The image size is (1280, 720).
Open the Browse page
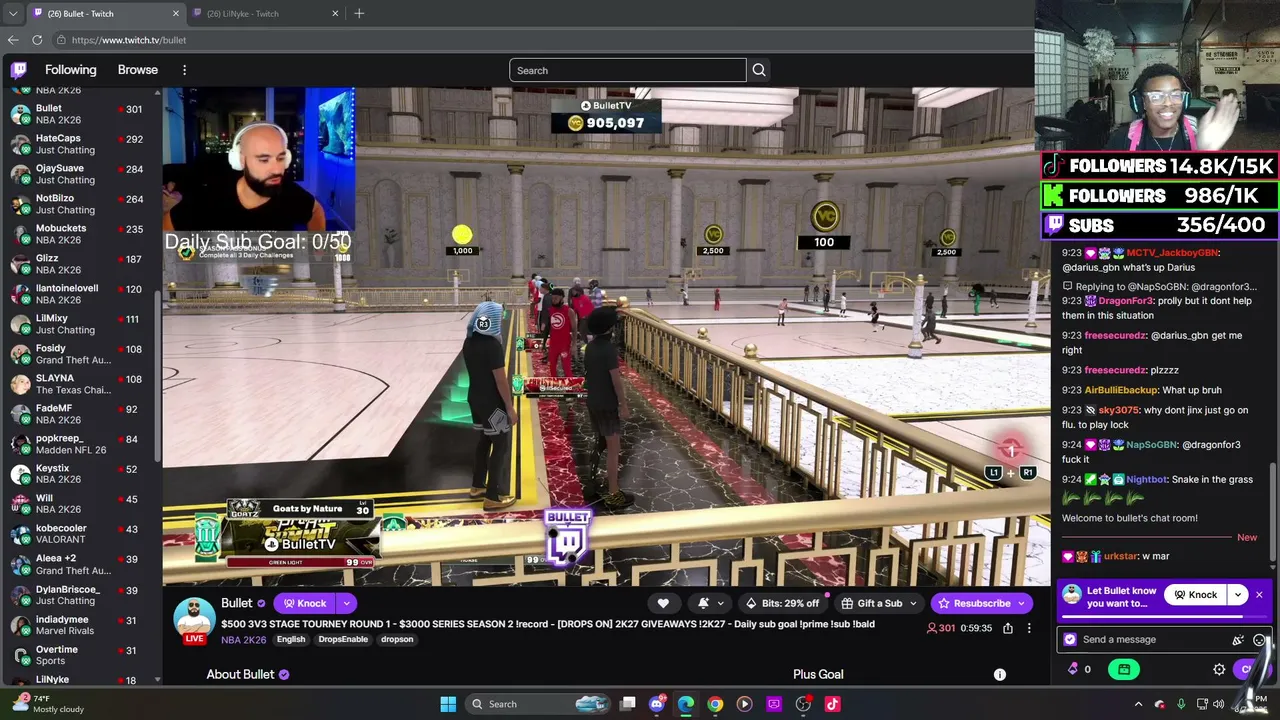[x=138, y=70]
